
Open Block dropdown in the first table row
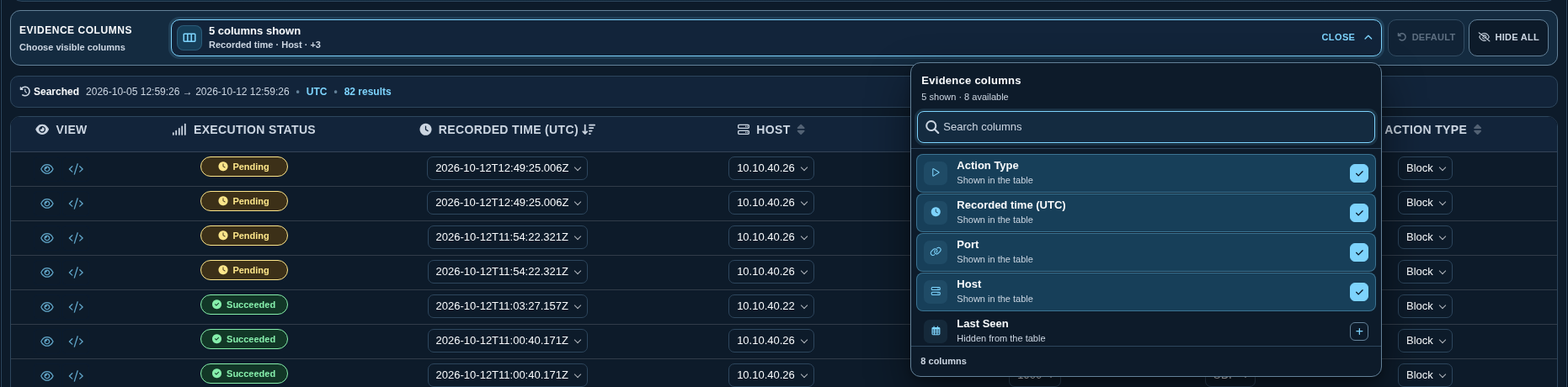[1425, 168]
